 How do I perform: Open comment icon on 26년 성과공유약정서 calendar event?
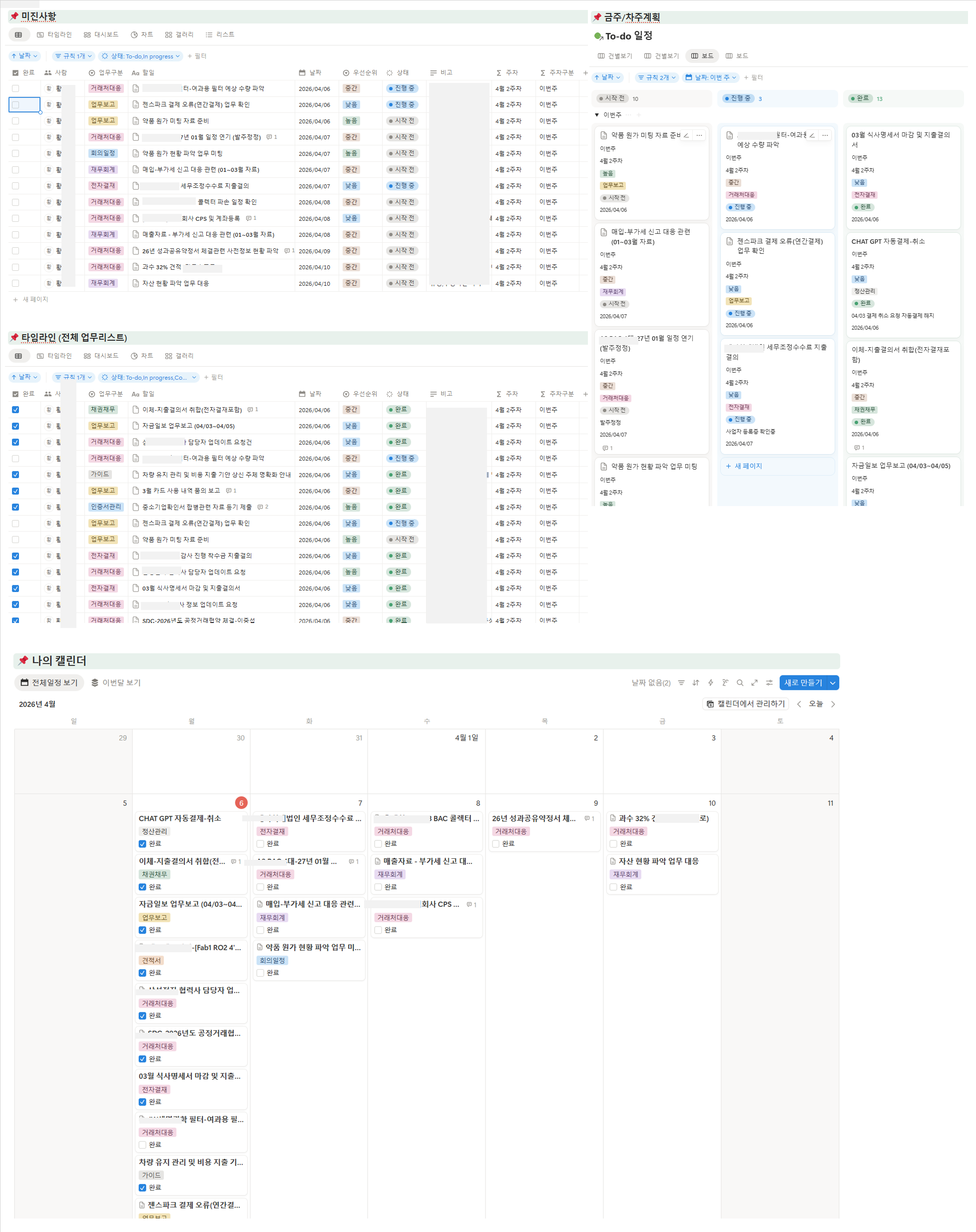[589, 819]
